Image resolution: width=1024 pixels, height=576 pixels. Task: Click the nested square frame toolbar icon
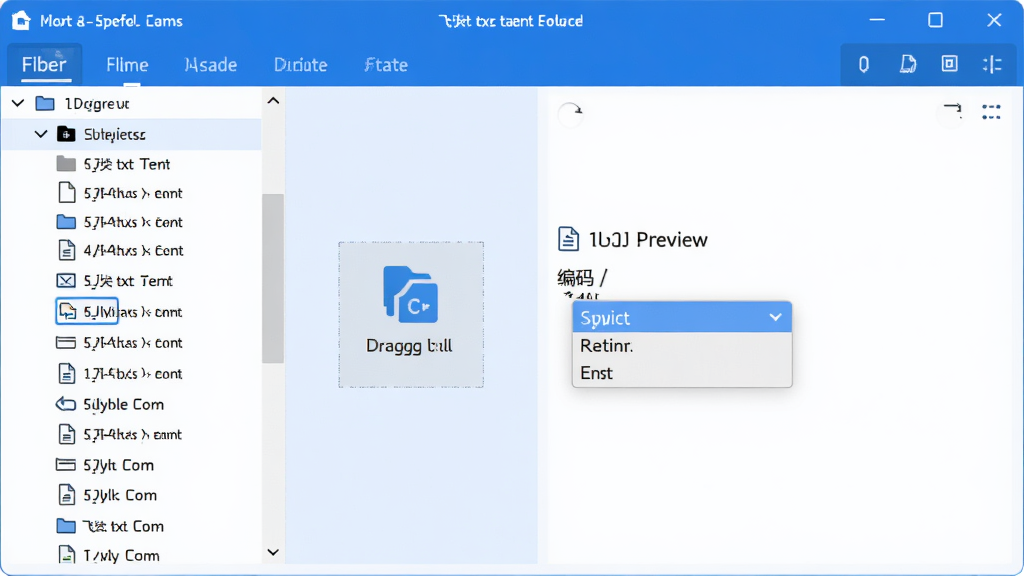coord(950,63)
